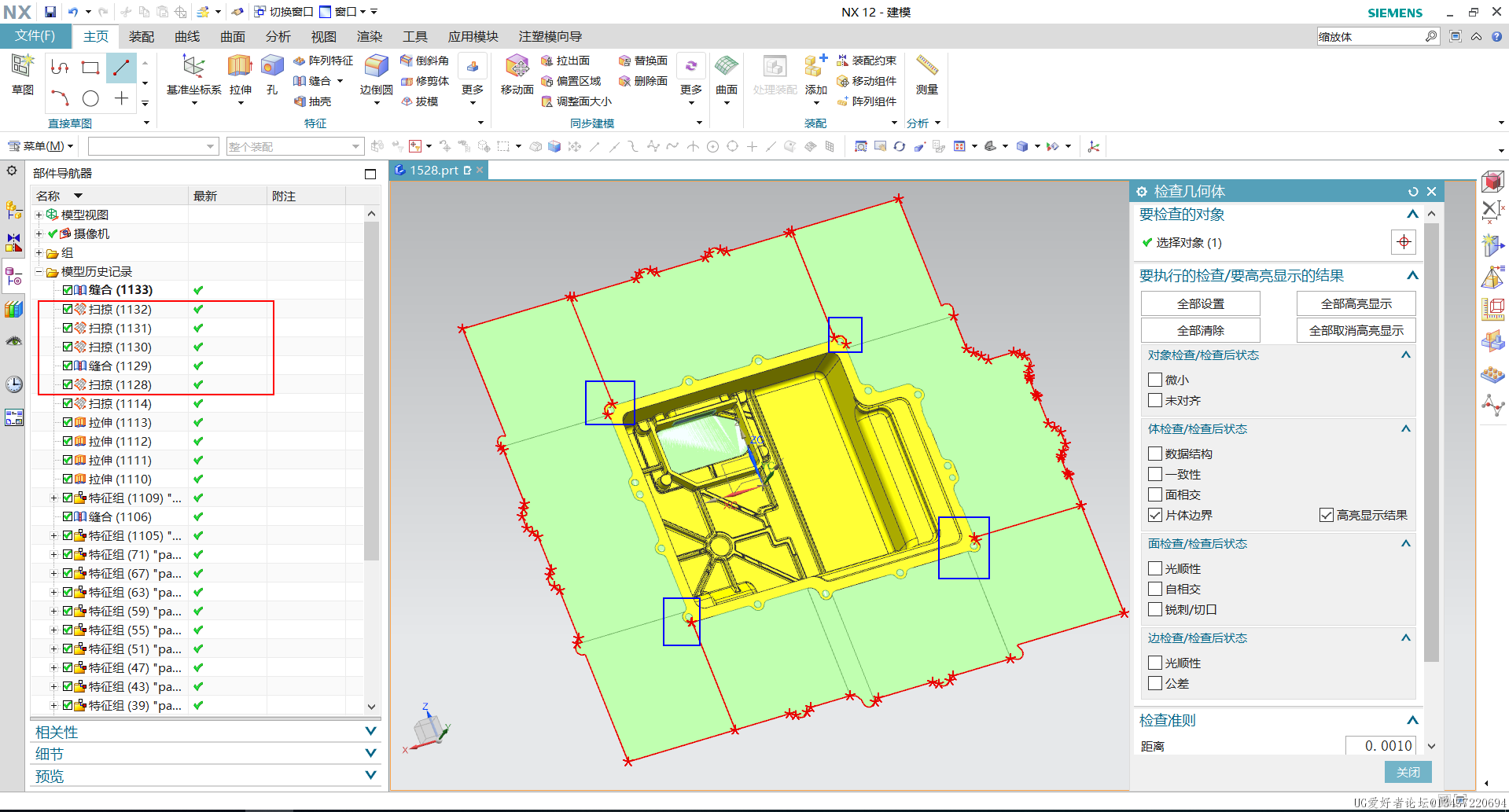Open Pattern Feature (阵列特征) tool
This screenshot has width=1509, height=812.
pos(323,61)
